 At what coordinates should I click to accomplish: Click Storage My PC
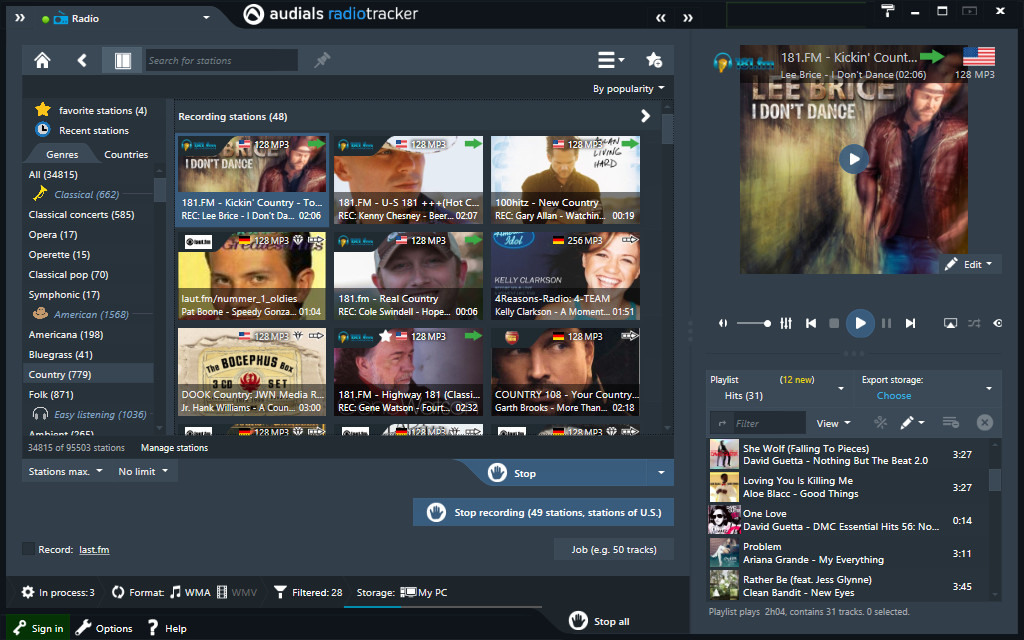pyautogui.click(x=424, y=592)
